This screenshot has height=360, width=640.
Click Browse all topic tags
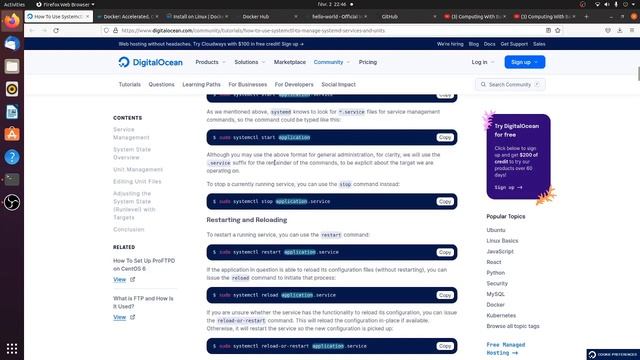(x=513, y=326)
